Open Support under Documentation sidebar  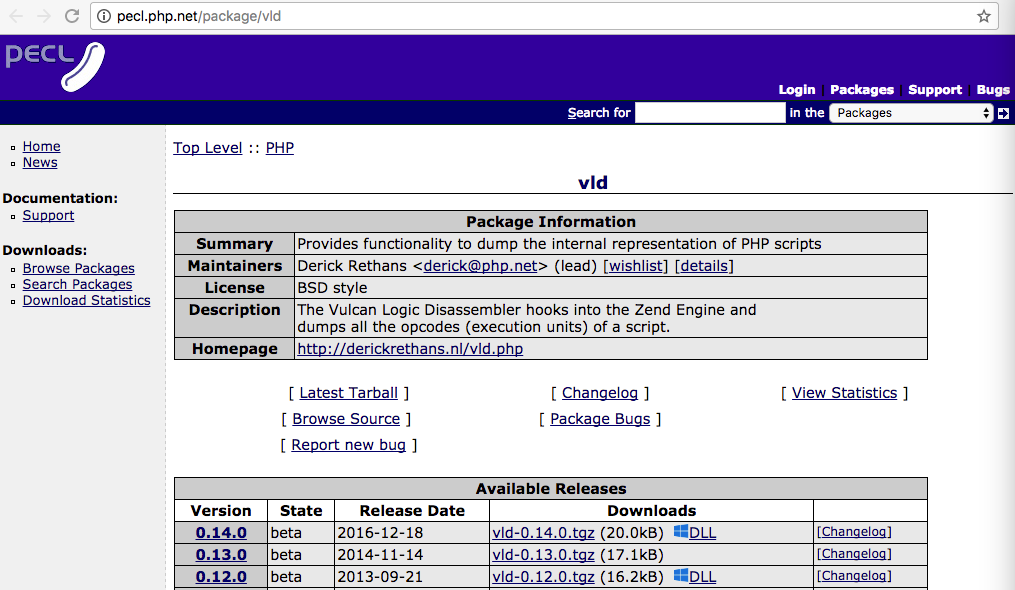click(x=49, y=216)
